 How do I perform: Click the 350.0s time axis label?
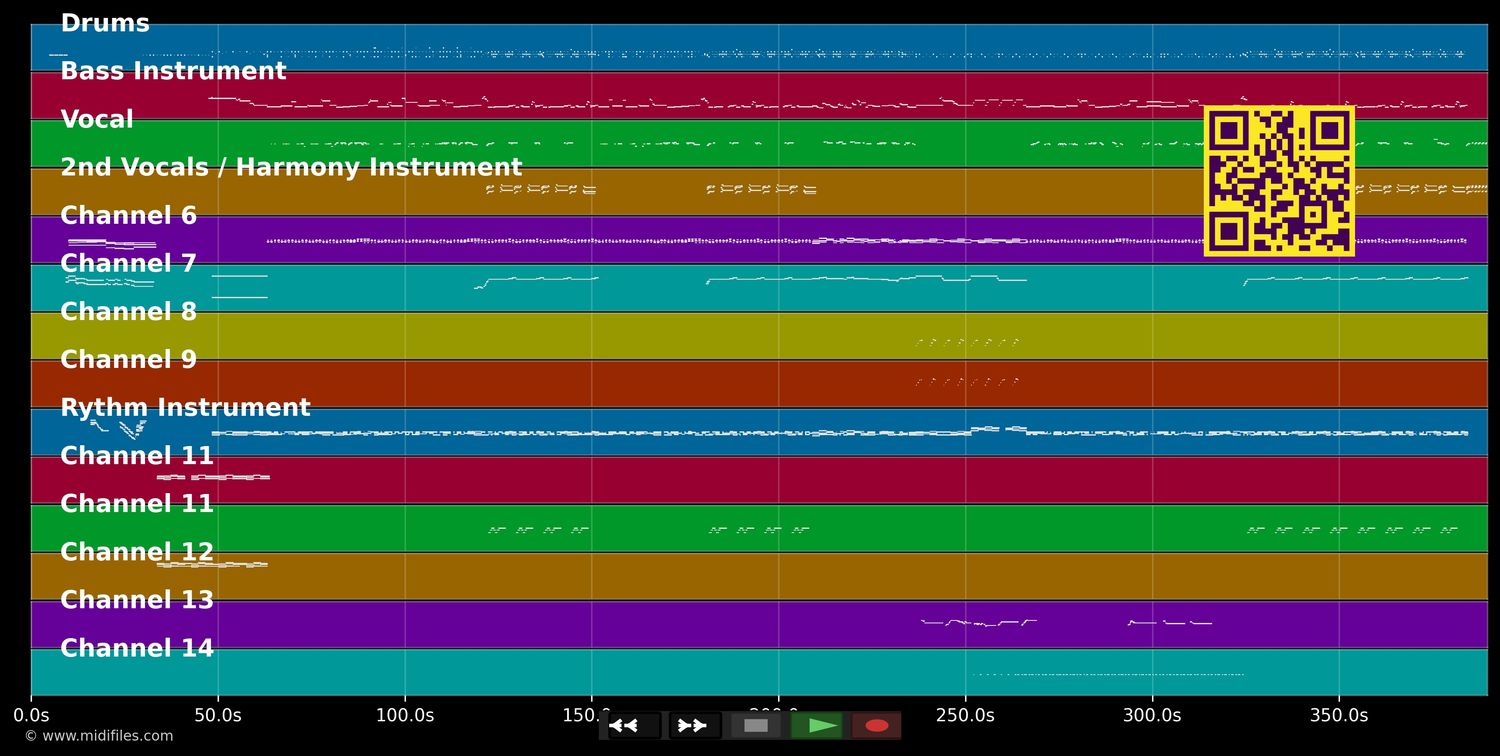click(1339, 715)
